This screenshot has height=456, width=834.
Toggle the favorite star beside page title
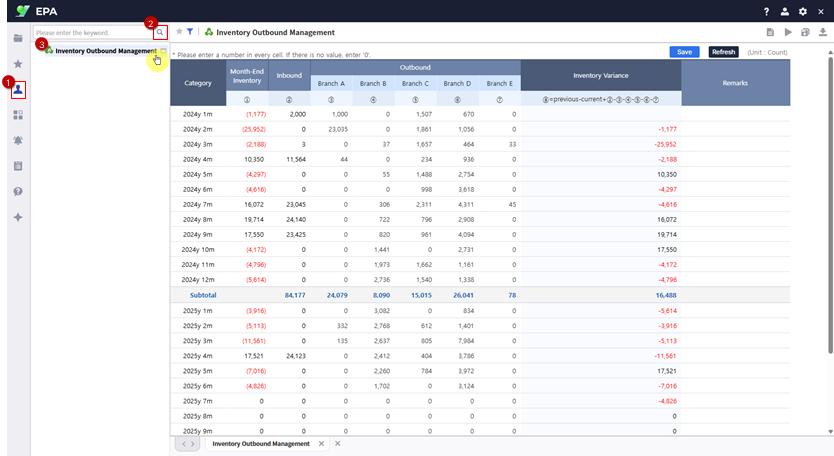click(x=179, y=32)
